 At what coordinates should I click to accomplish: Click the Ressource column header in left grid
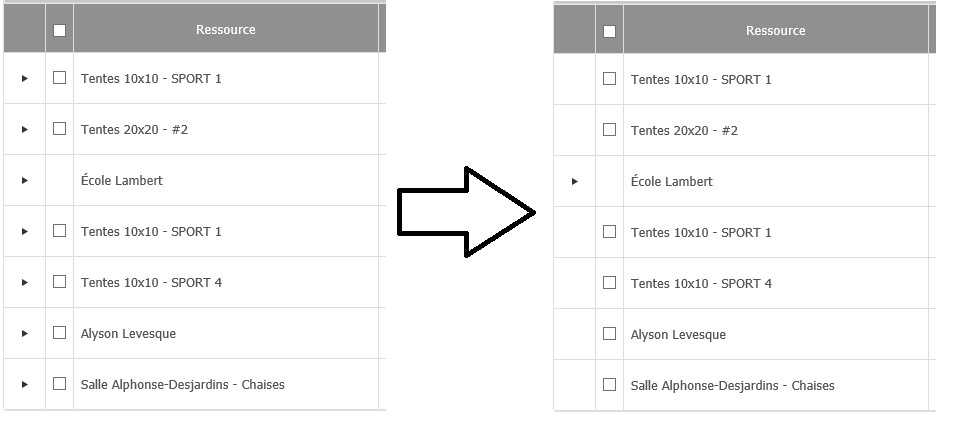click(225, 30)
